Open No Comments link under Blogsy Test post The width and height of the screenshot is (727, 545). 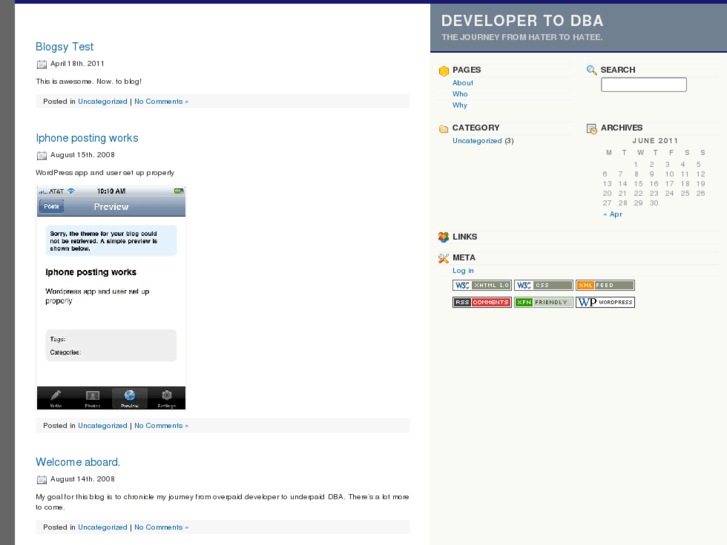(161, 102)
